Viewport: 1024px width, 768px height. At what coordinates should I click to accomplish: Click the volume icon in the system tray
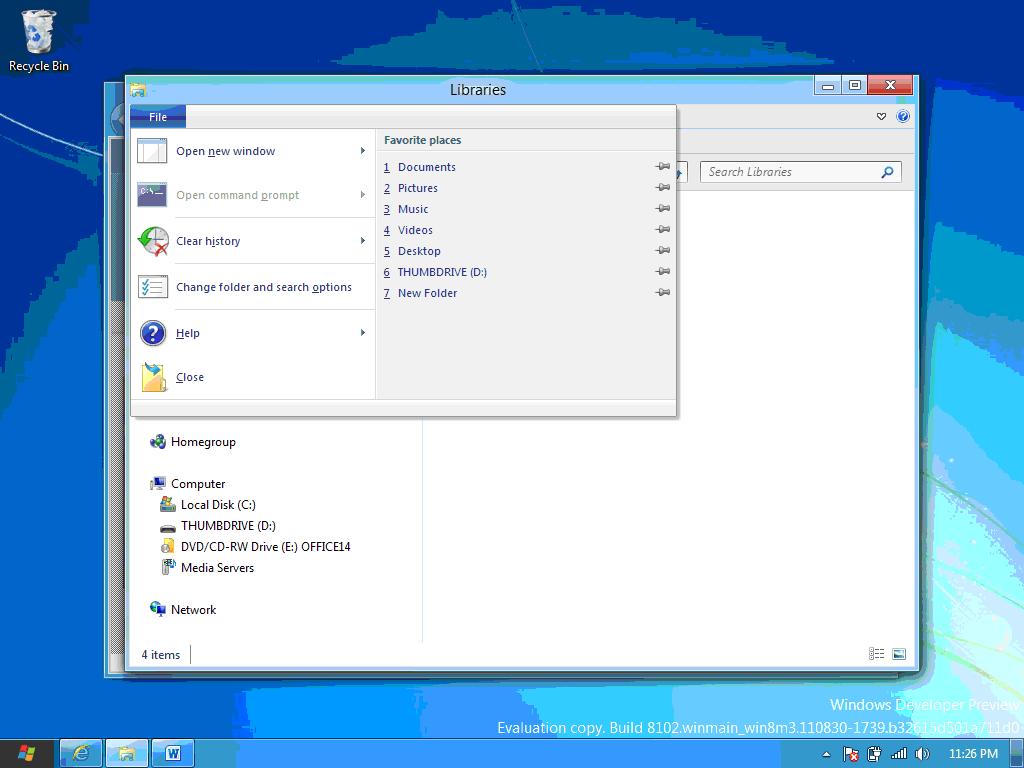point(921,754)
